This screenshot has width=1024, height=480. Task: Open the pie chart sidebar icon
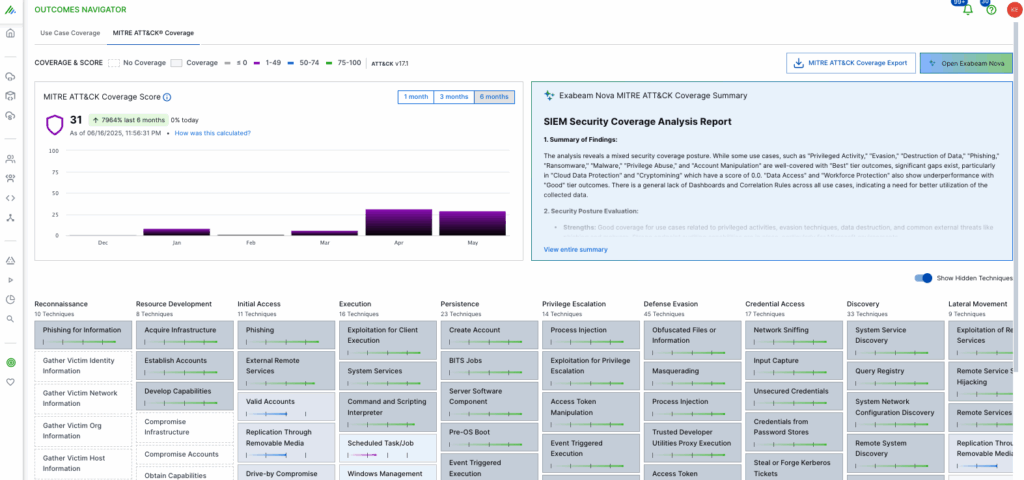[x=10, y=300]
